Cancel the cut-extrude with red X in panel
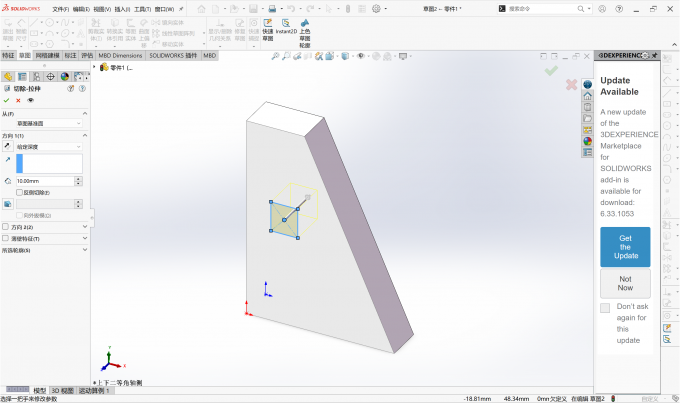The image size is (680, 403). 18,100
